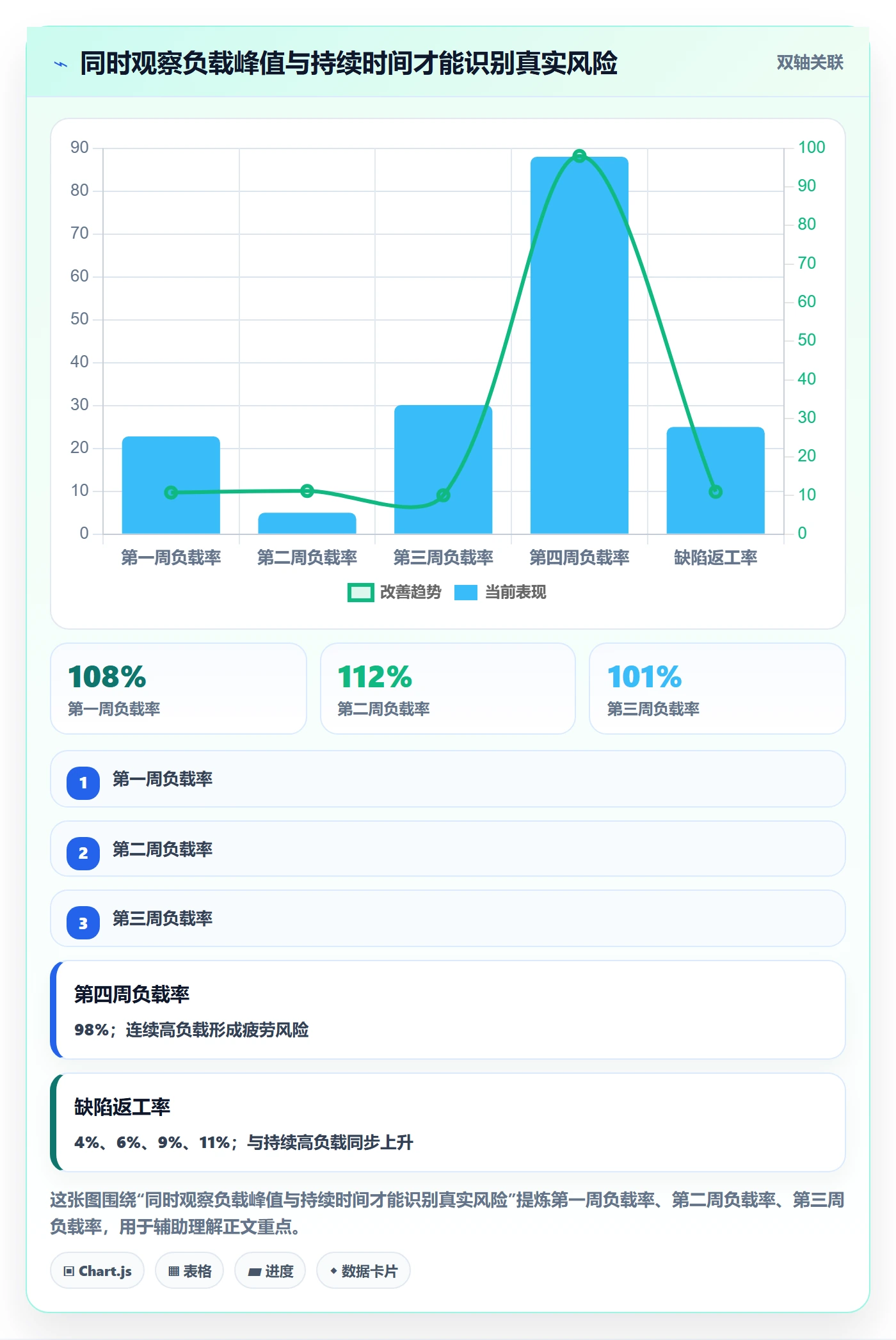Click the 双轴关联 label in the header
Viewport: 896px width, 1340px height.
point(810,63)
